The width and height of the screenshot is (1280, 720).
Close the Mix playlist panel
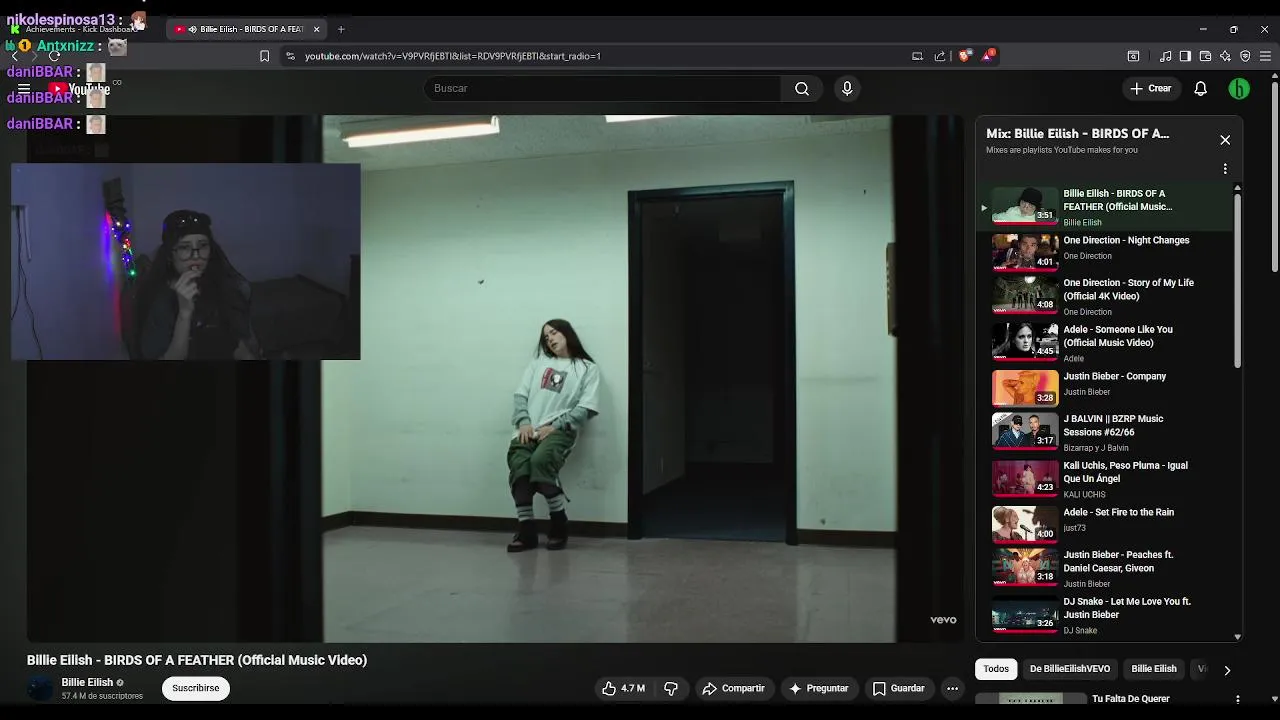1225,140
